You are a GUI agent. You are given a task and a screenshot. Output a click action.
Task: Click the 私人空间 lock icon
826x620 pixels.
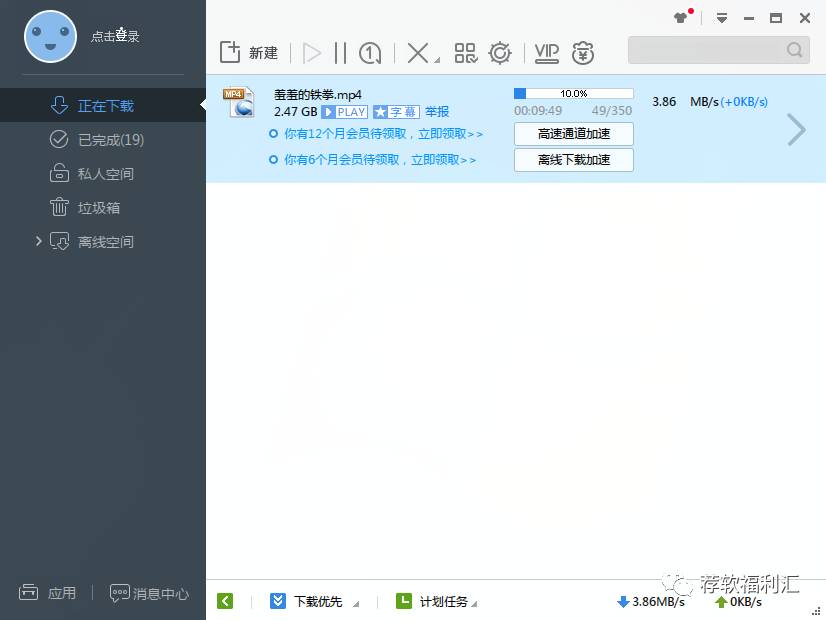[59, 173]
